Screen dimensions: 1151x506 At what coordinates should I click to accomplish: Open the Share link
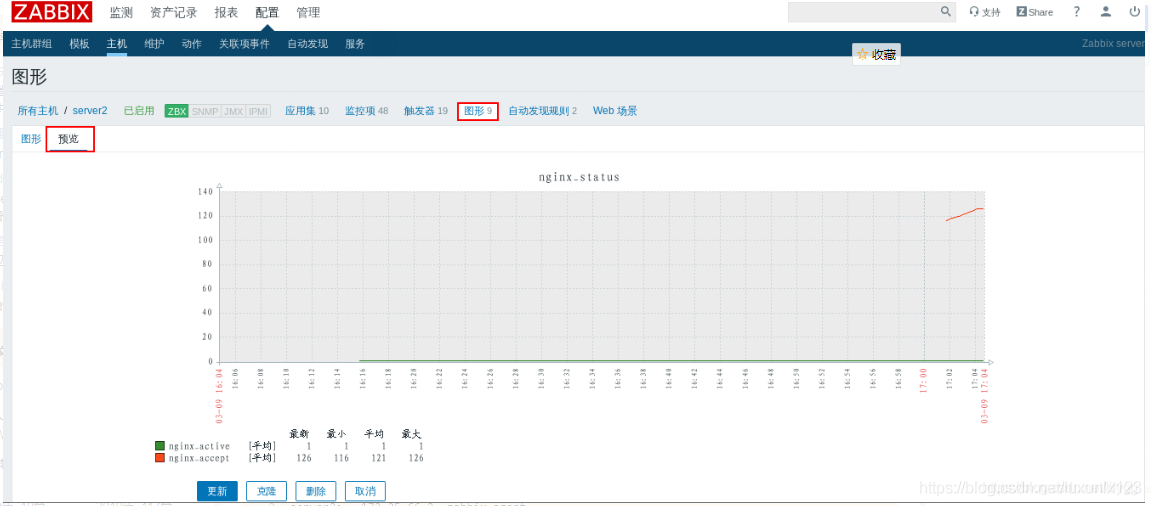click(x=1034, y=12)
